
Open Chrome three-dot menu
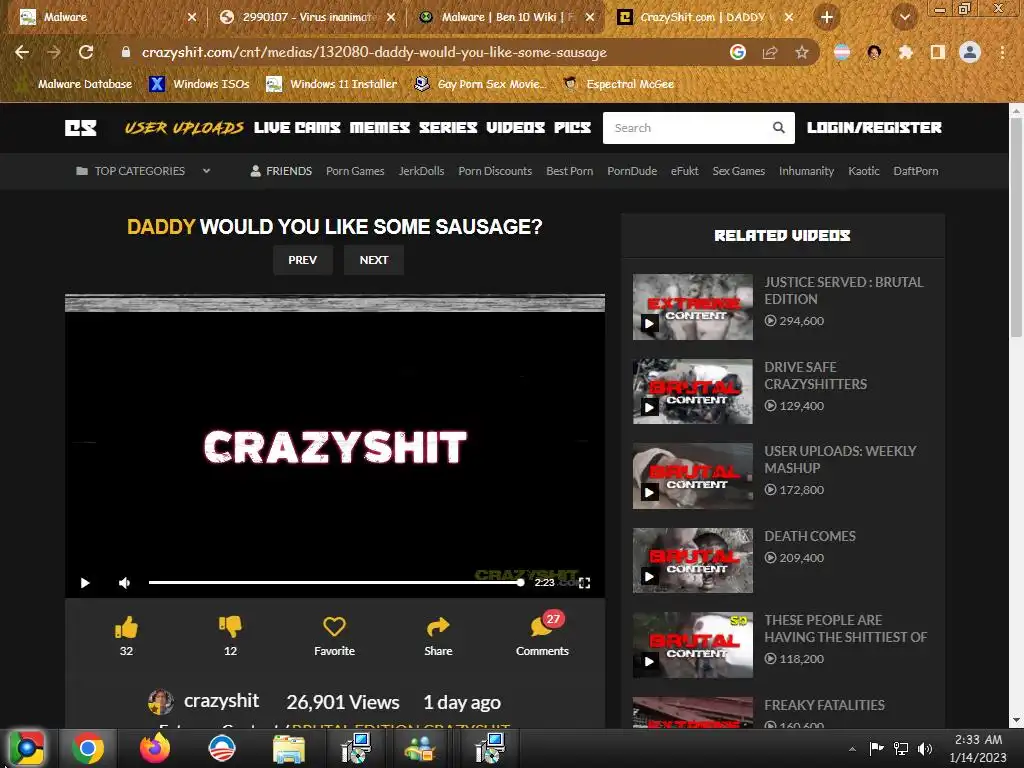(x=1002, y=52)
